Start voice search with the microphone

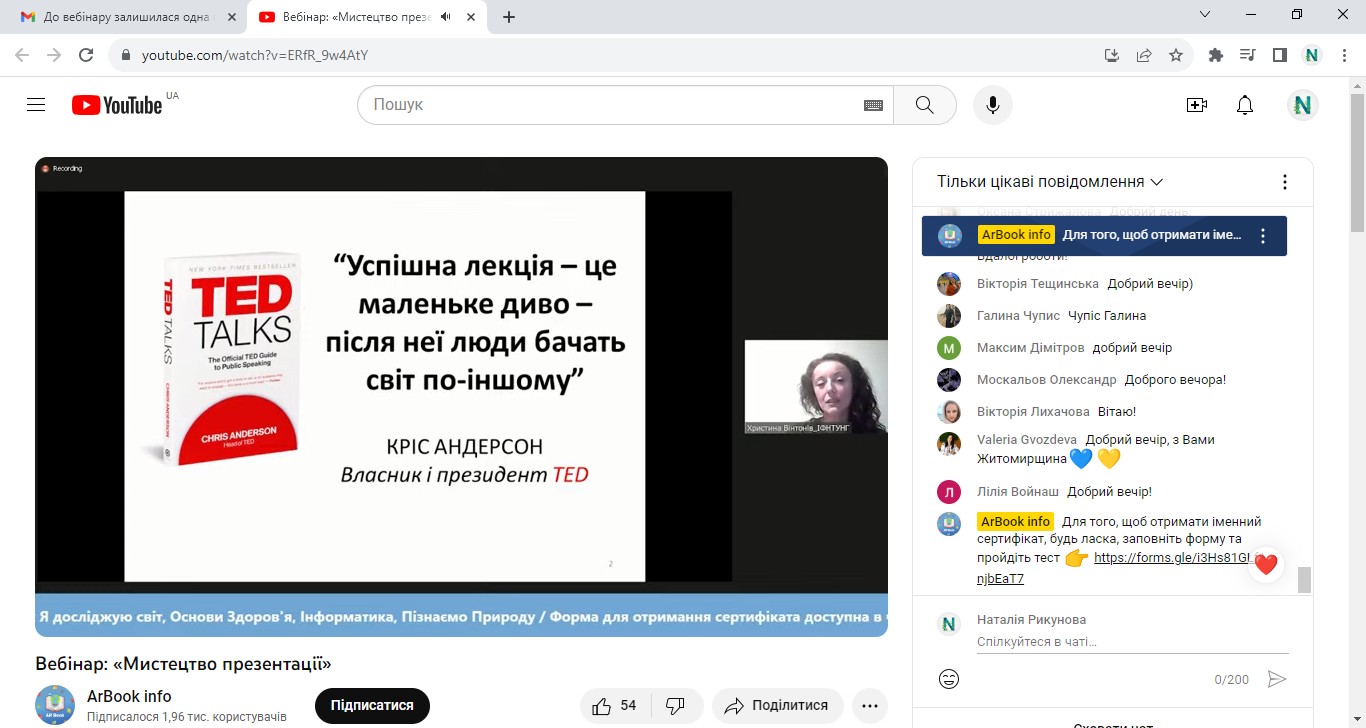[x=992, y=105]
